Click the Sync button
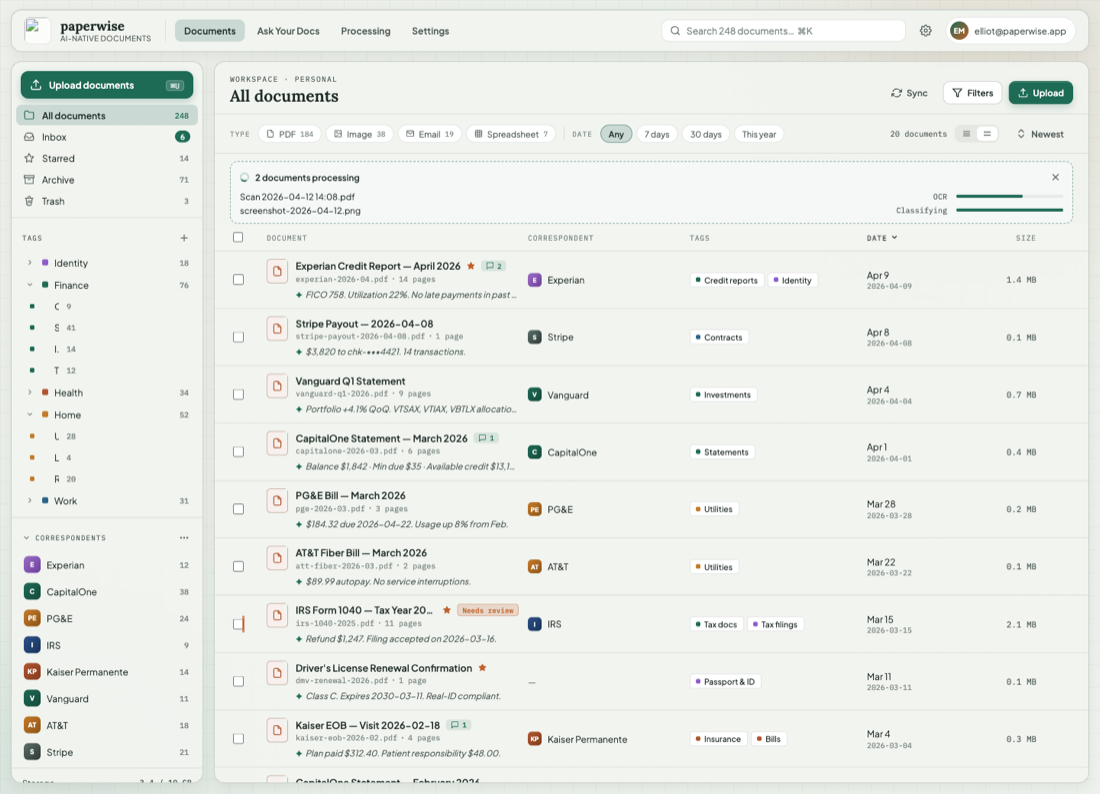The height and width of the screenshot is (794, 1100). [909, 93]
